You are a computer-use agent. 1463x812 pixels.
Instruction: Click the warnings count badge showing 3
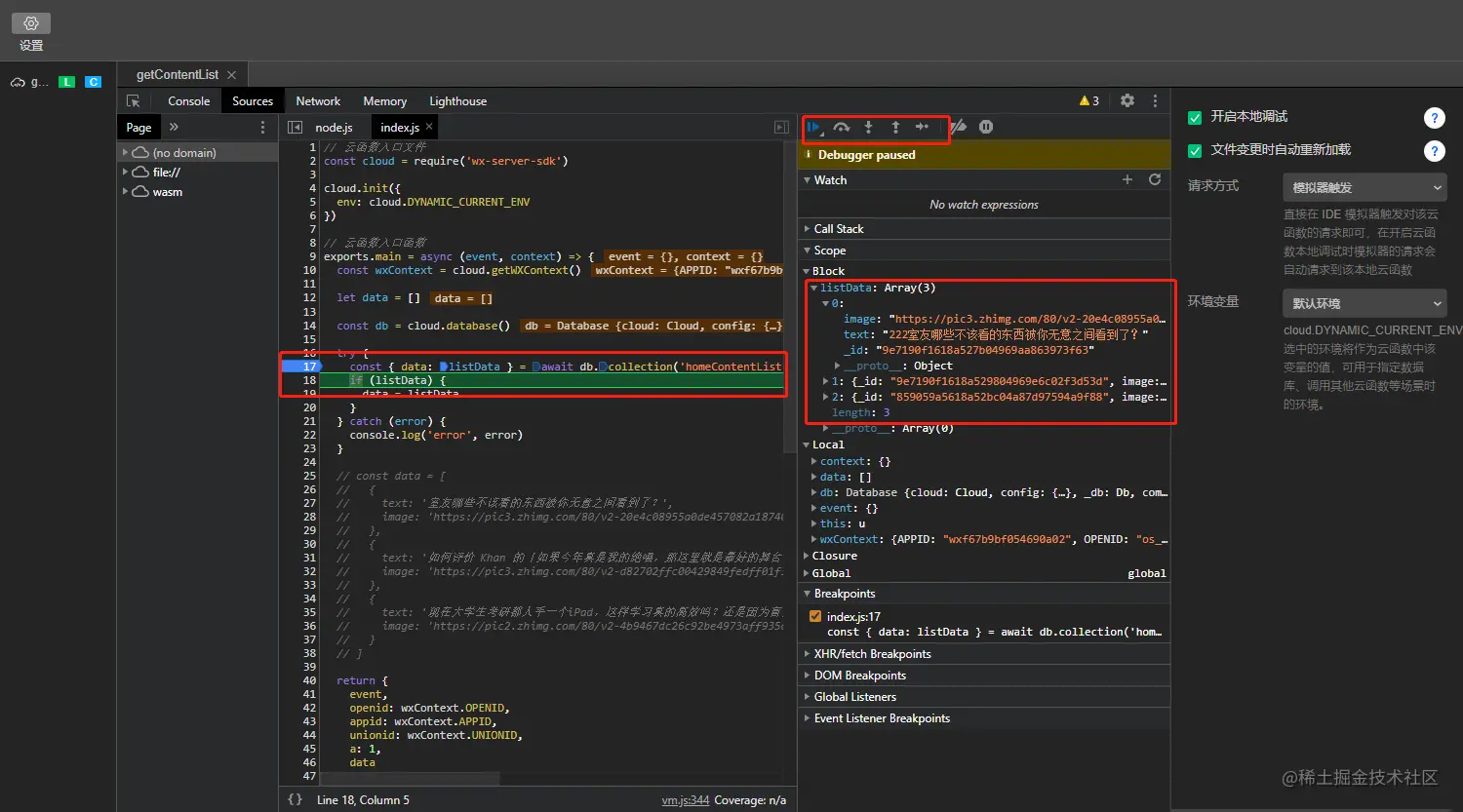[x=1089, y=100]
